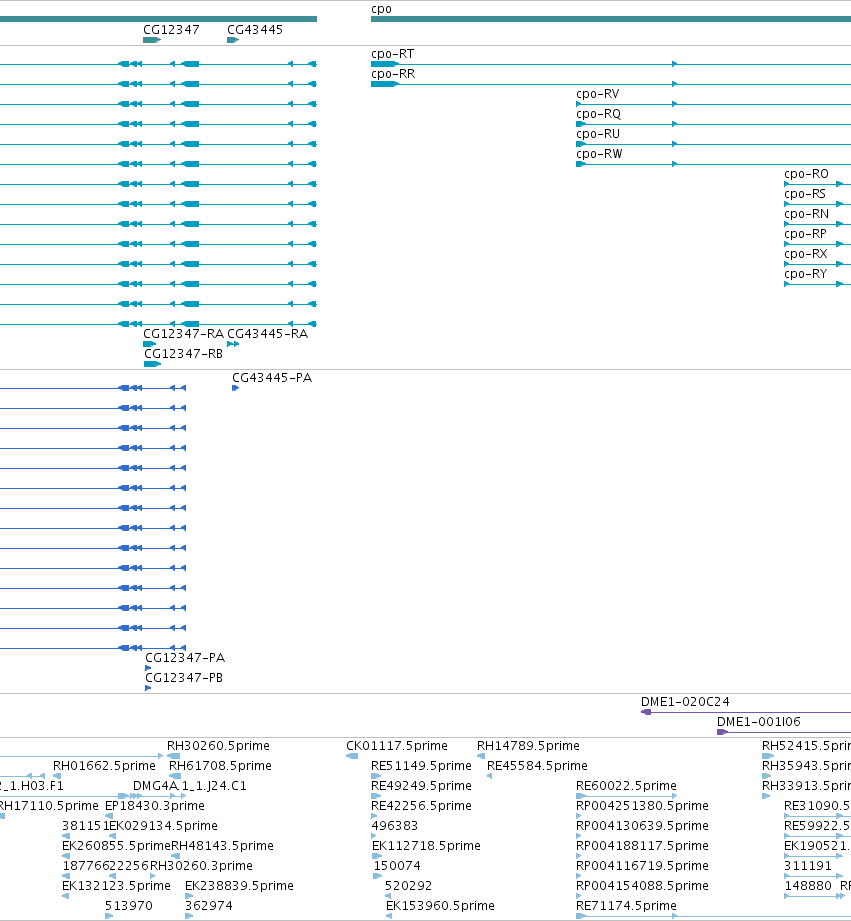Viewport: 851px width, 921px height.
Task: Click the 150074 feature label
Action: pos(396,866)
